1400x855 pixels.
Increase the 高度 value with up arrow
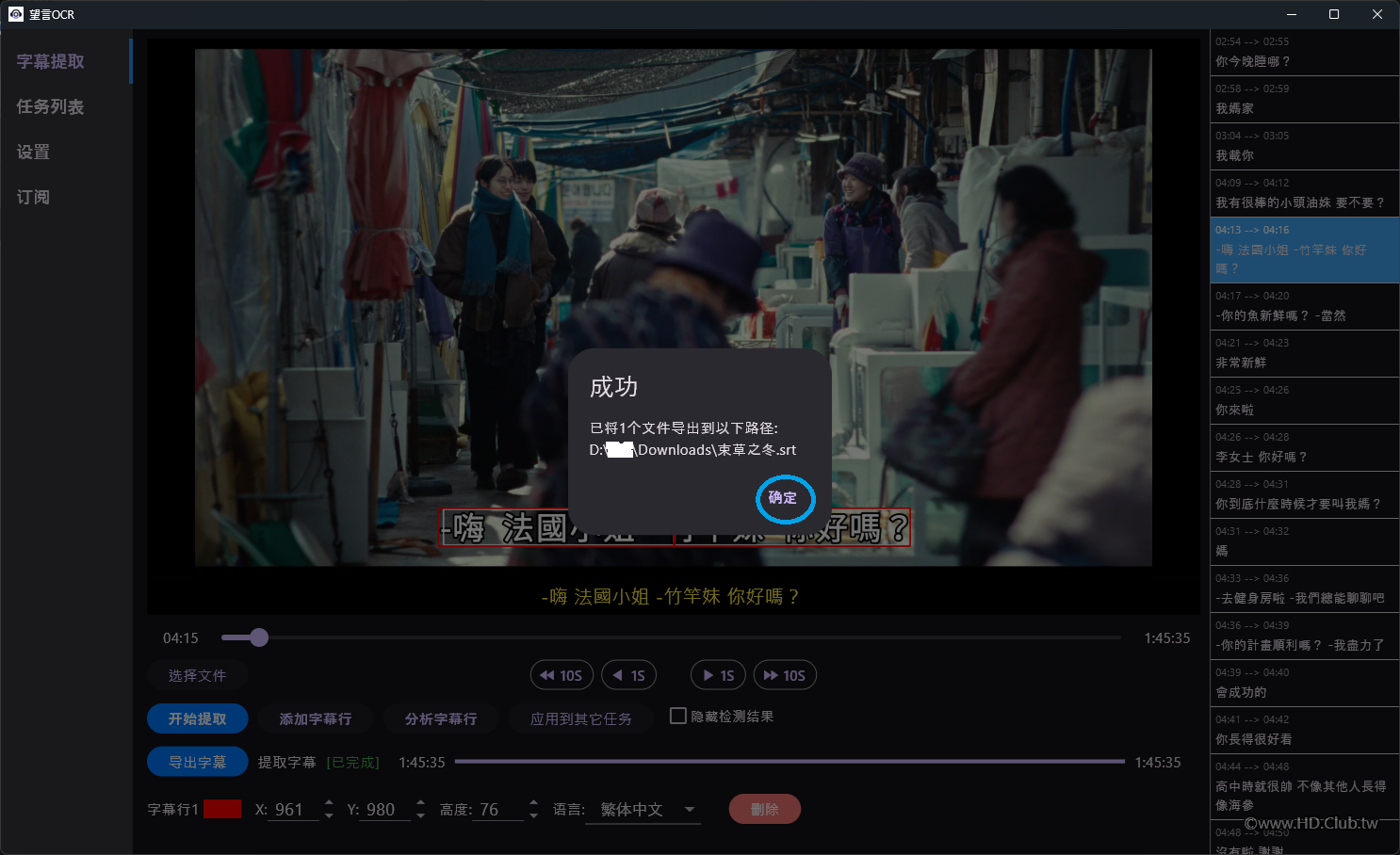coord(533,802)
